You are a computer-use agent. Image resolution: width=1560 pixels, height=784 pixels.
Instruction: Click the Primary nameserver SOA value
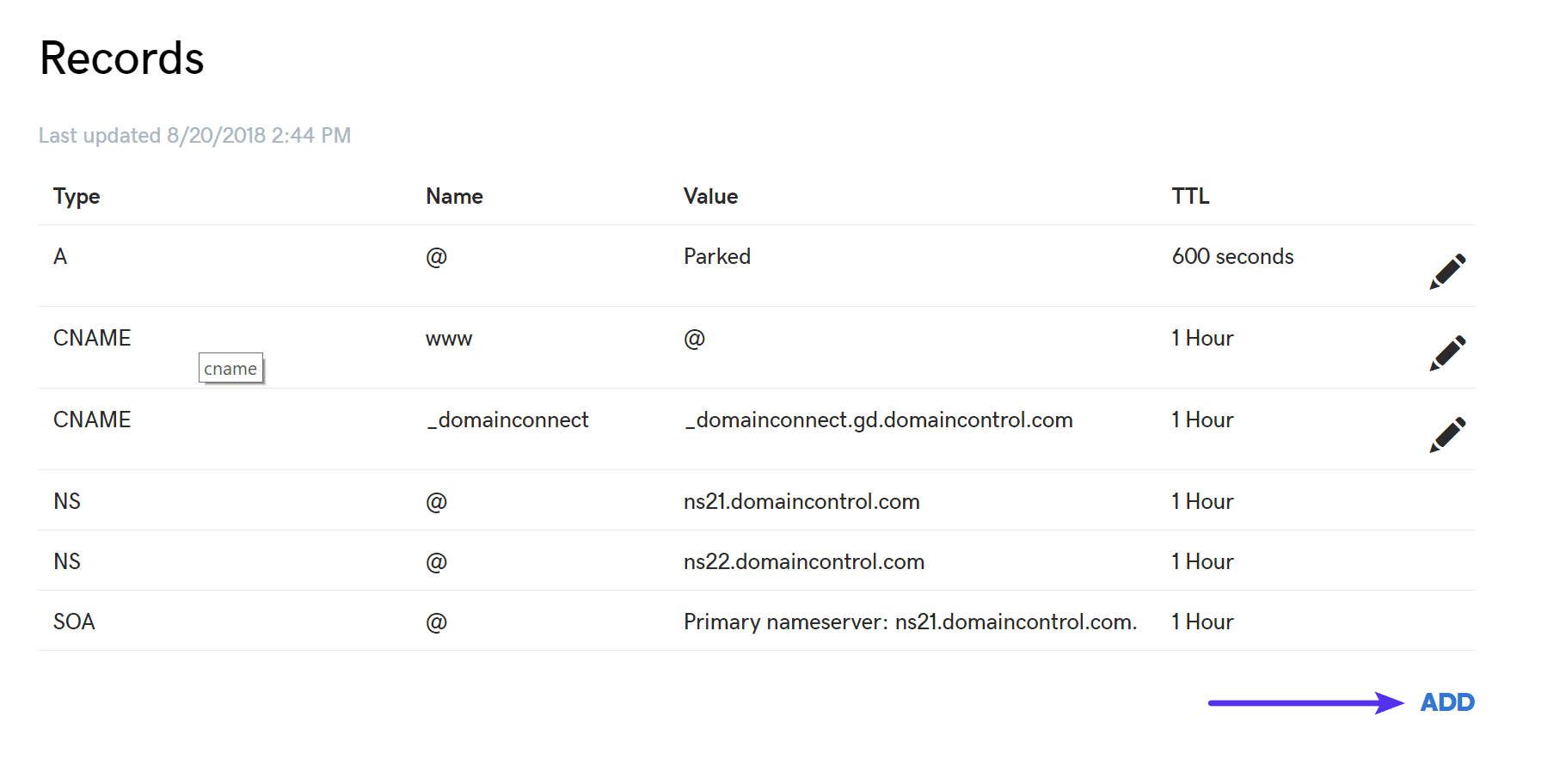[910, 622]
